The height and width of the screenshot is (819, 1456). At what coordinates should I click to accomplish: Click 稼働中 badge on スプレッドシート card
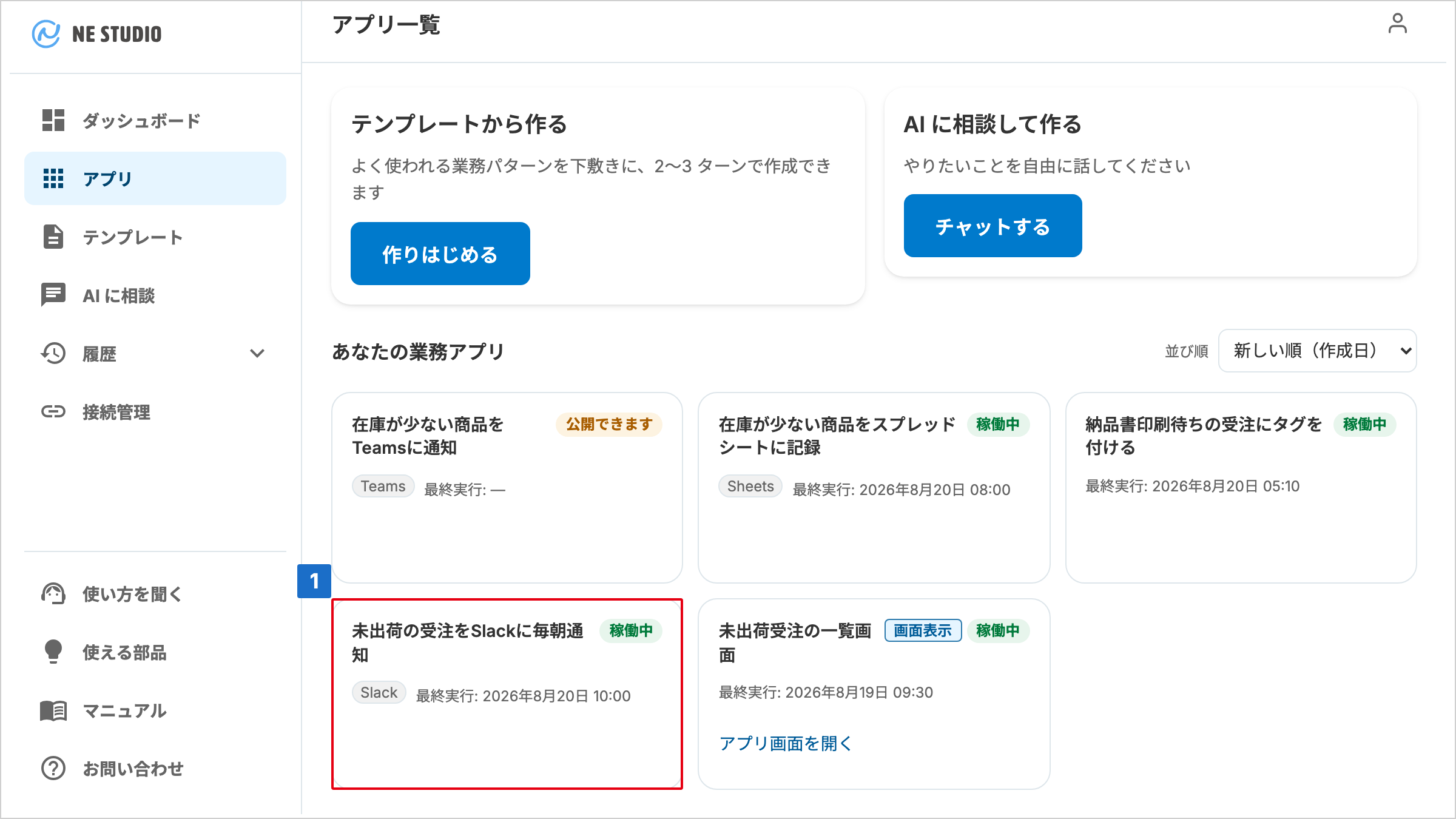pyautogui.click(x=998, y=424)
